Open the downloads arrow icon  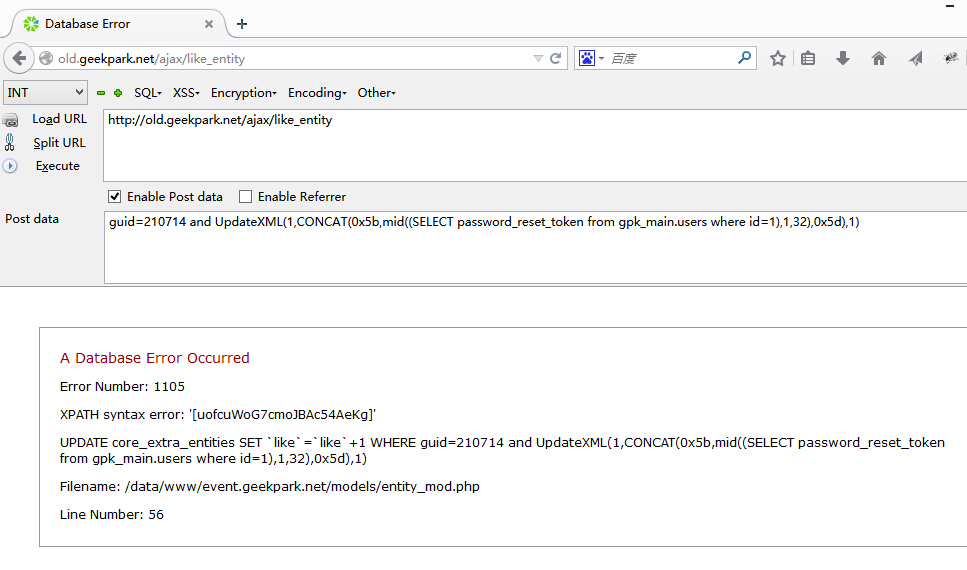[x=842, y=59]
